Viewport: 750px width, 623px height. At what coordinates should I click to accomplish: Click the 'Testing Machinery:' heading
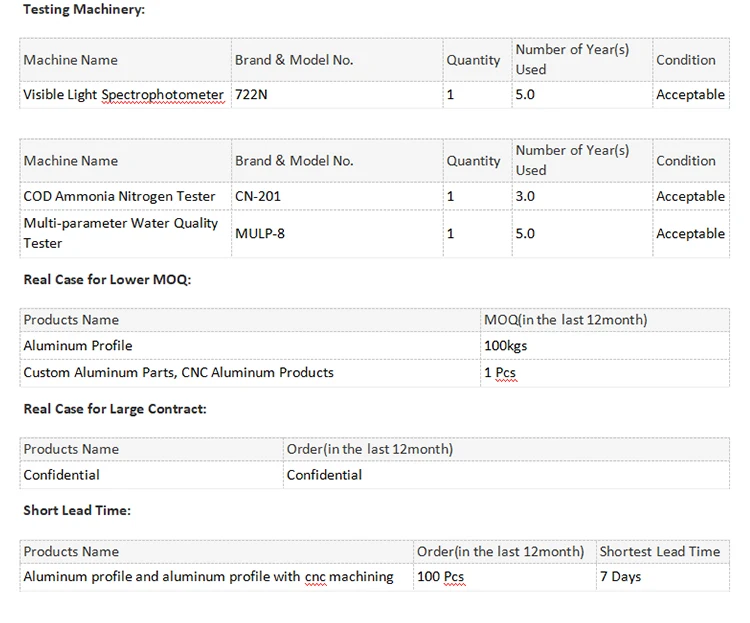[x=83, y=9]
